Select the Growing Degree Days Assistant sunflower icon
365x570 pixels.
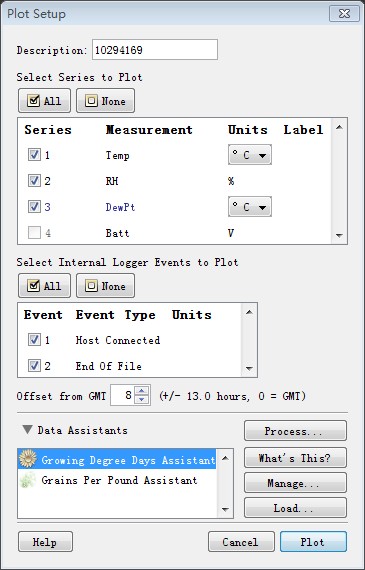(28, 459)
